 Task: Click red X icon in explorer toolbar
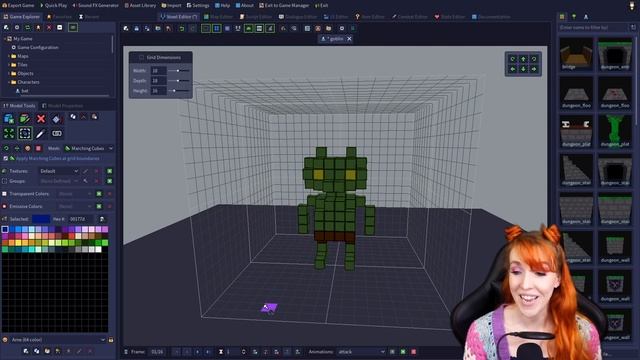point(49,27)
